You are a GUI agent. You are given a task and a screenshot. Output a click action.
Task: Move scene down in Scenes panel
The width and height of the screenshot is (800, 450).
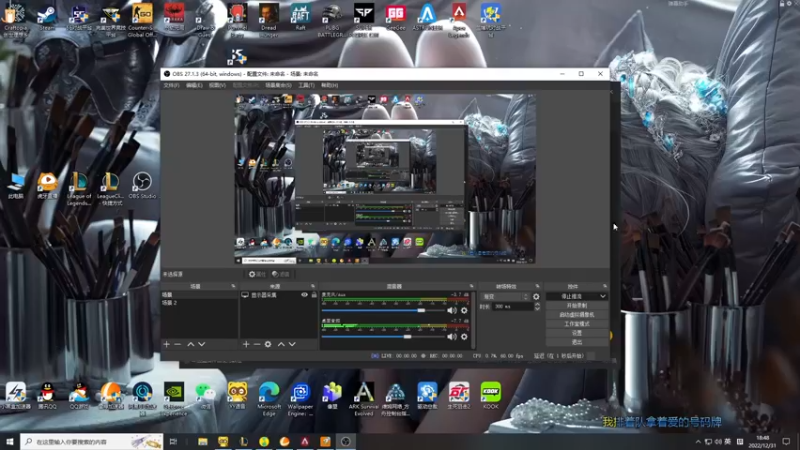pyautogui.click(x=202, y=344)
